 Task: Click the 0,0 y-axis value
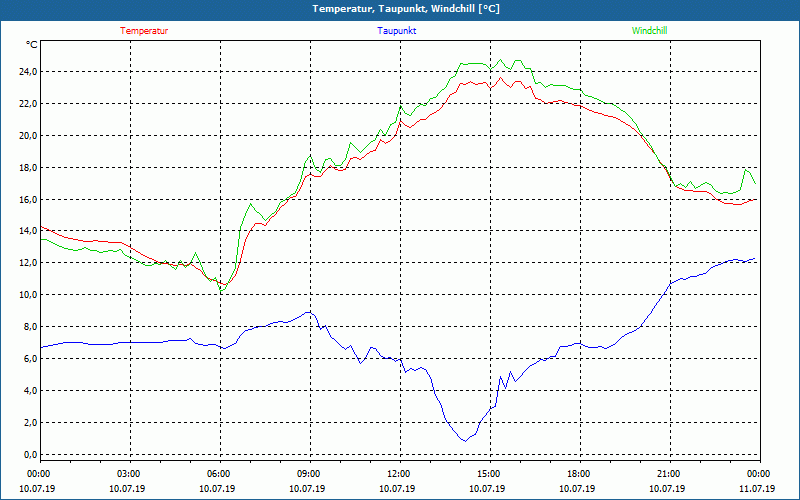click(30, 455)
